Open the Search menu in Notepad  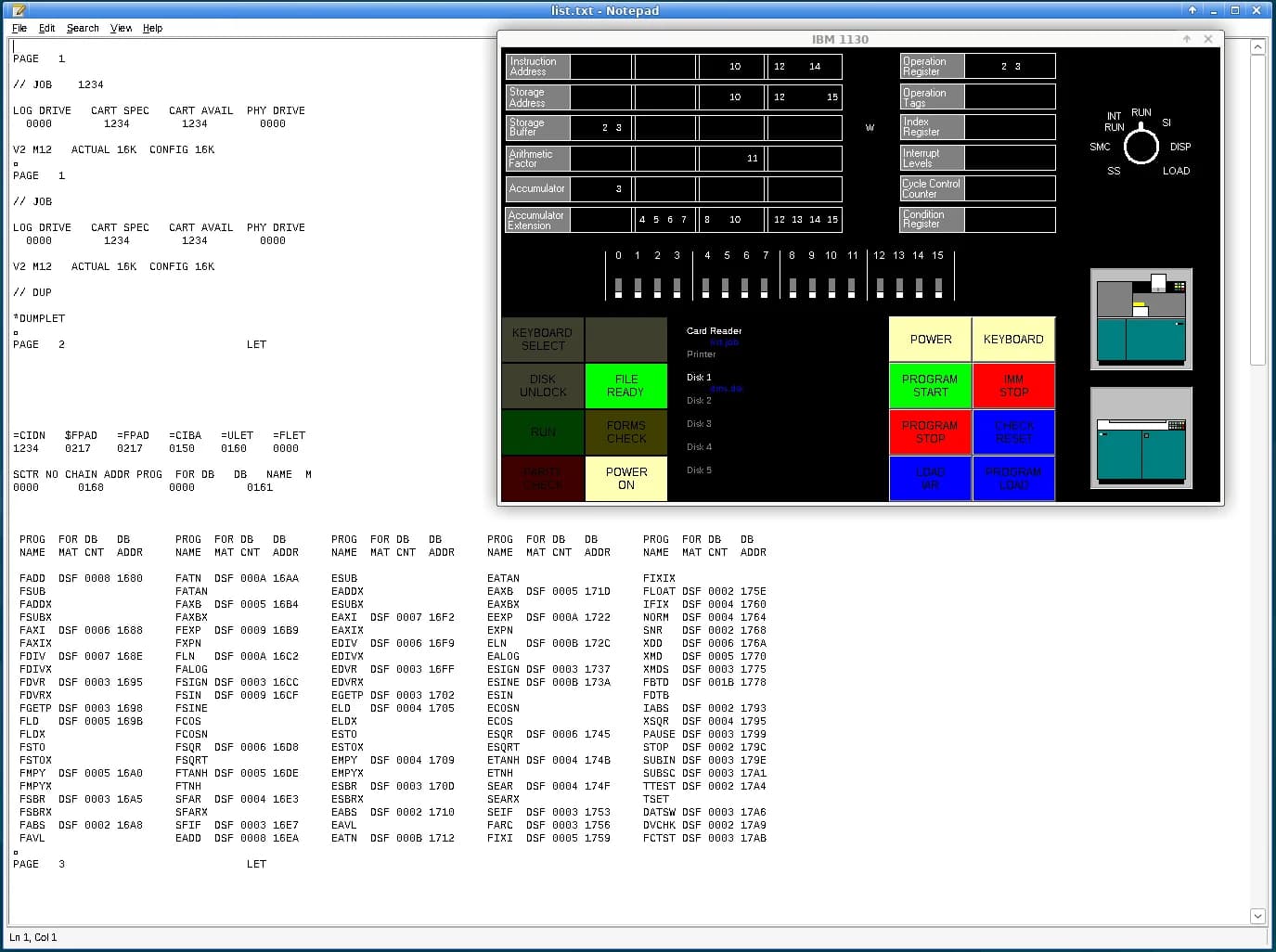point(83,28)
